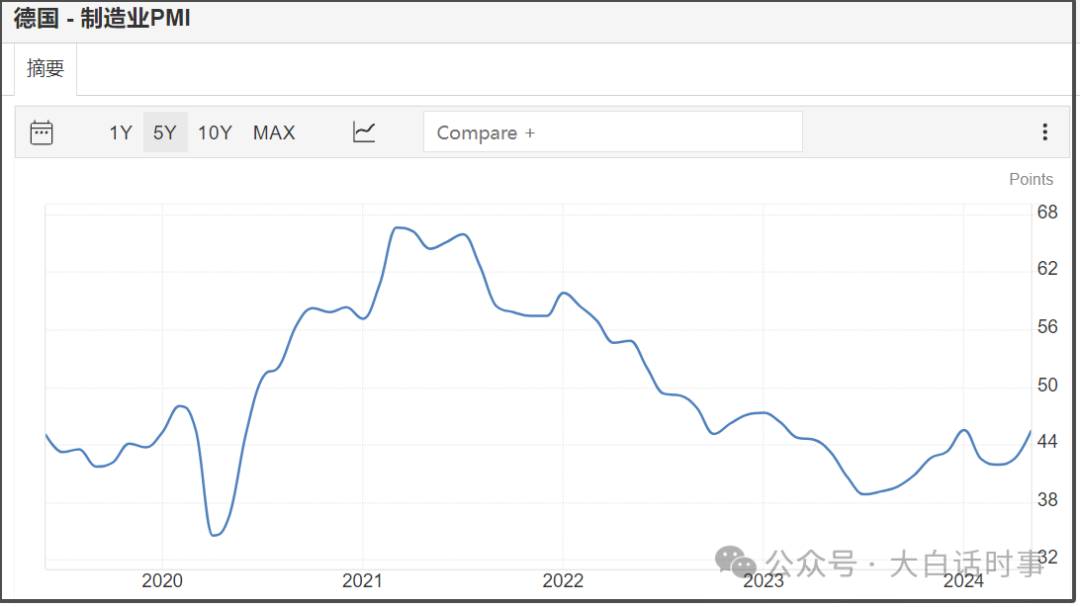Viewport: 1080px width, 607px height.
Task: Click the 2021 peak of the PMI line
Action: tap(397, 227)
